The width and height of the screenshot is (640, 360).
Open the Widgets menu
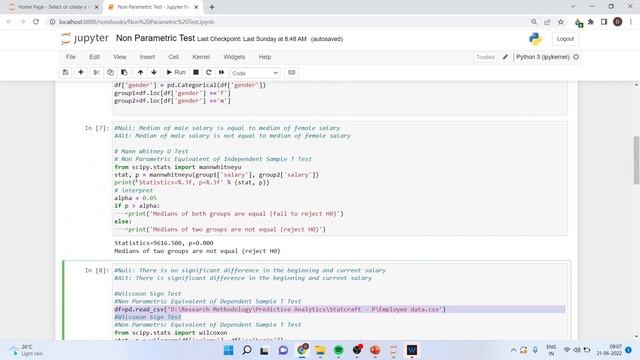(x=234, y=57)
